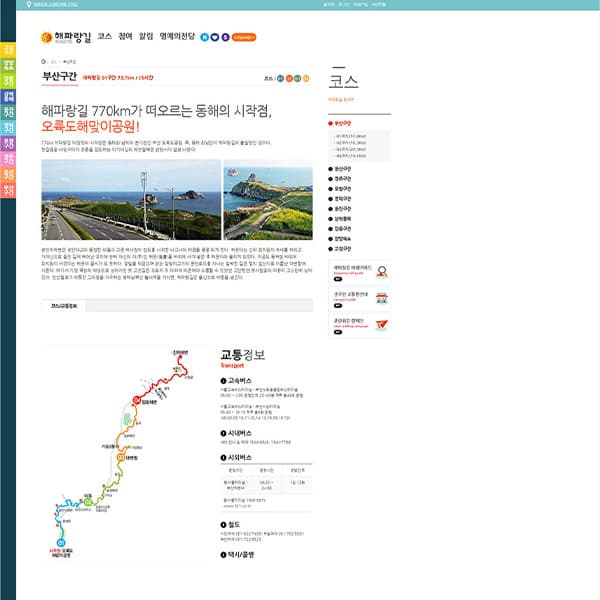Expand 양양속초 in the right course menu
Viewport: 600px width, 600px height.
pos(340,238)
